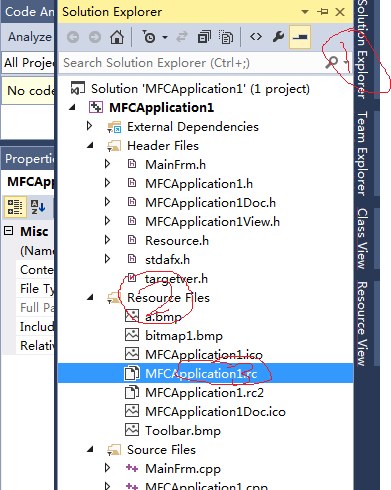Click the View Code angle-brackets icon
The width and height of the screenshot is (391, 490).
(256, 37)
